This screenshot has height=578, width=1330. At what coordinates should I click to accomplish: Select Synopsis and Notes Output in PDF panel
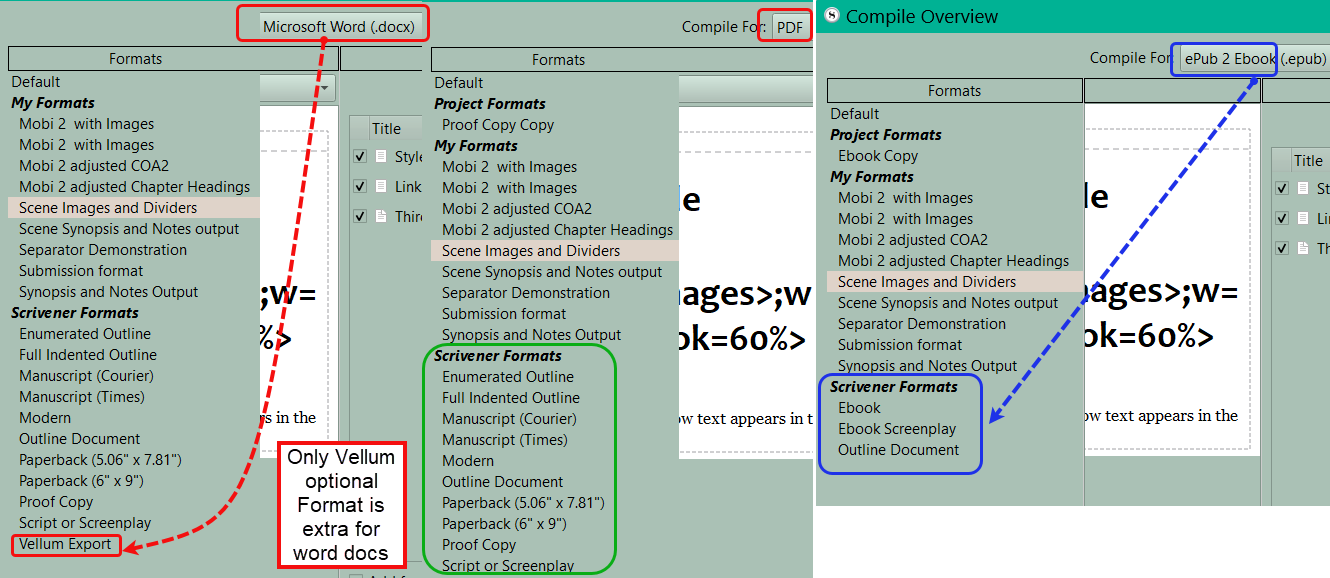click(x=532, y=335)
